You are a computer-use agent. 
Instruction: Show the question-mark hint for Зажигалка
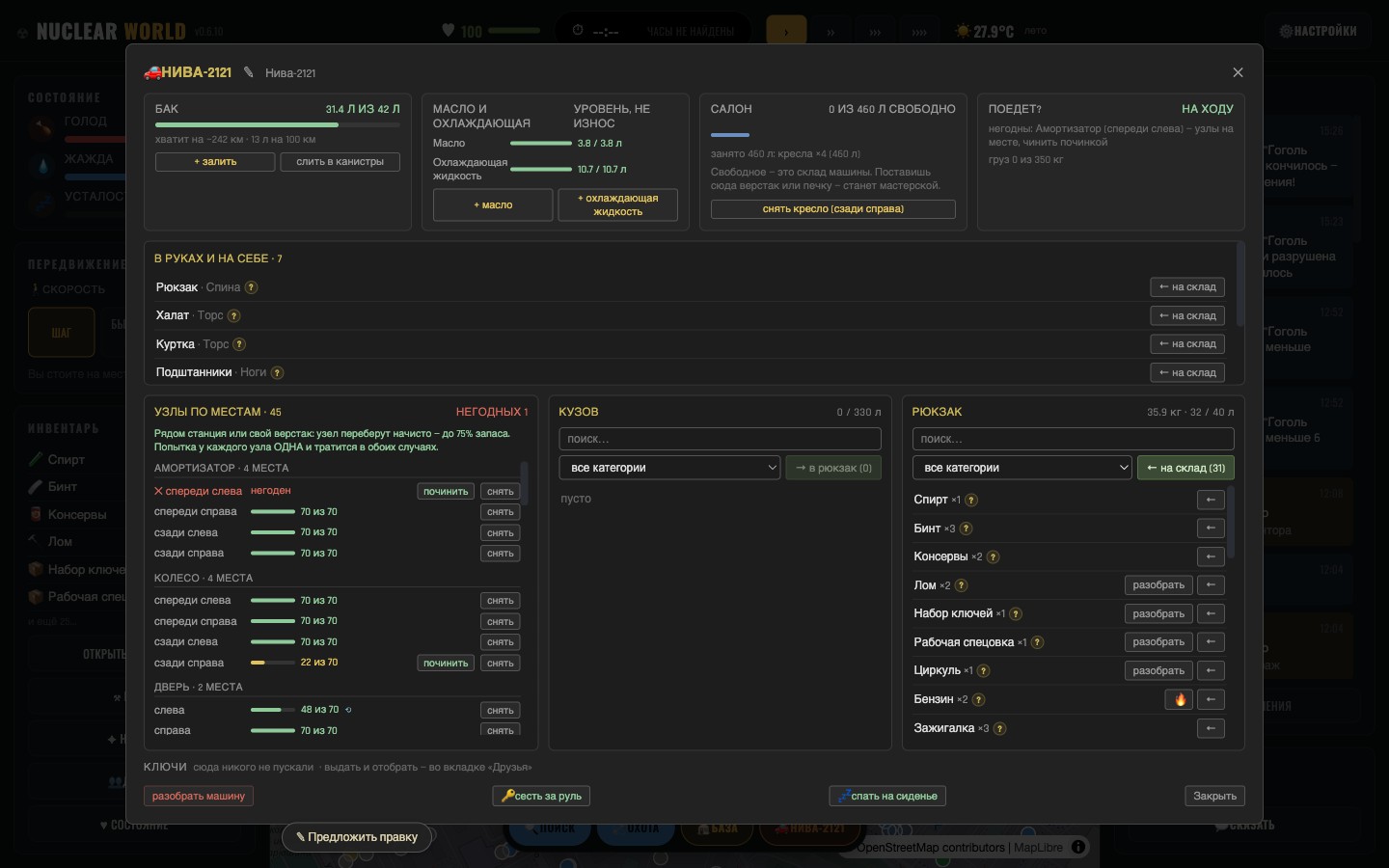pyautogui.click(x=999, y=728)
